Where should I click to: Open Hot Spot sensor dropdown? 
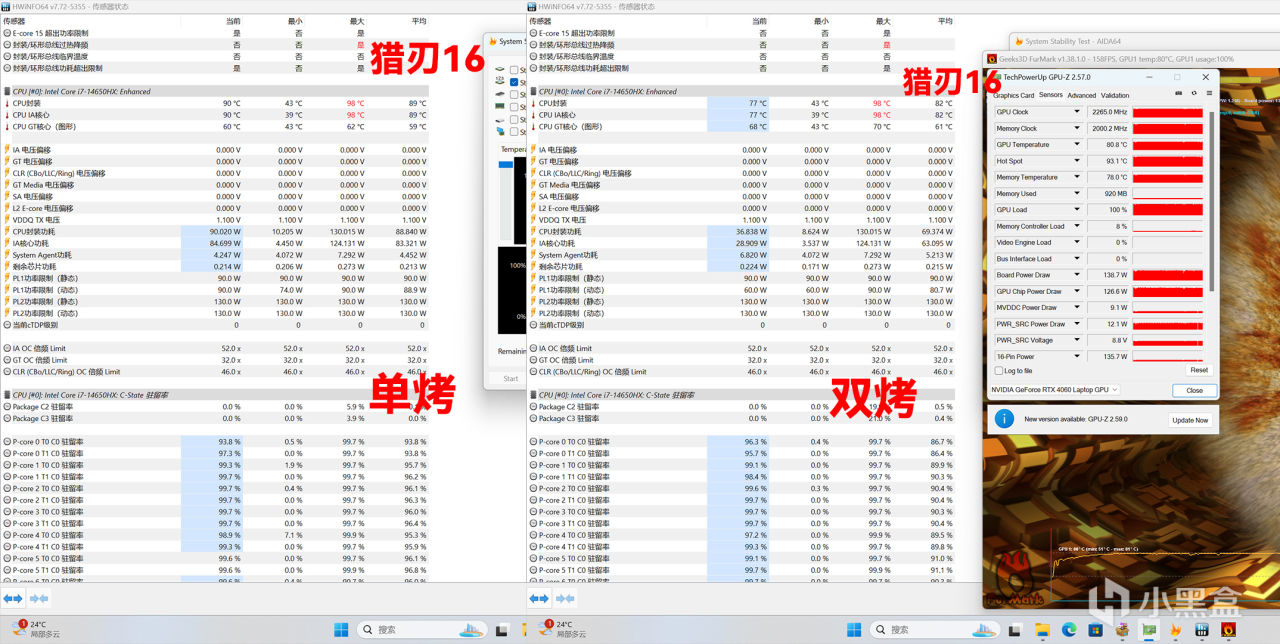(x=1077, y=161)
